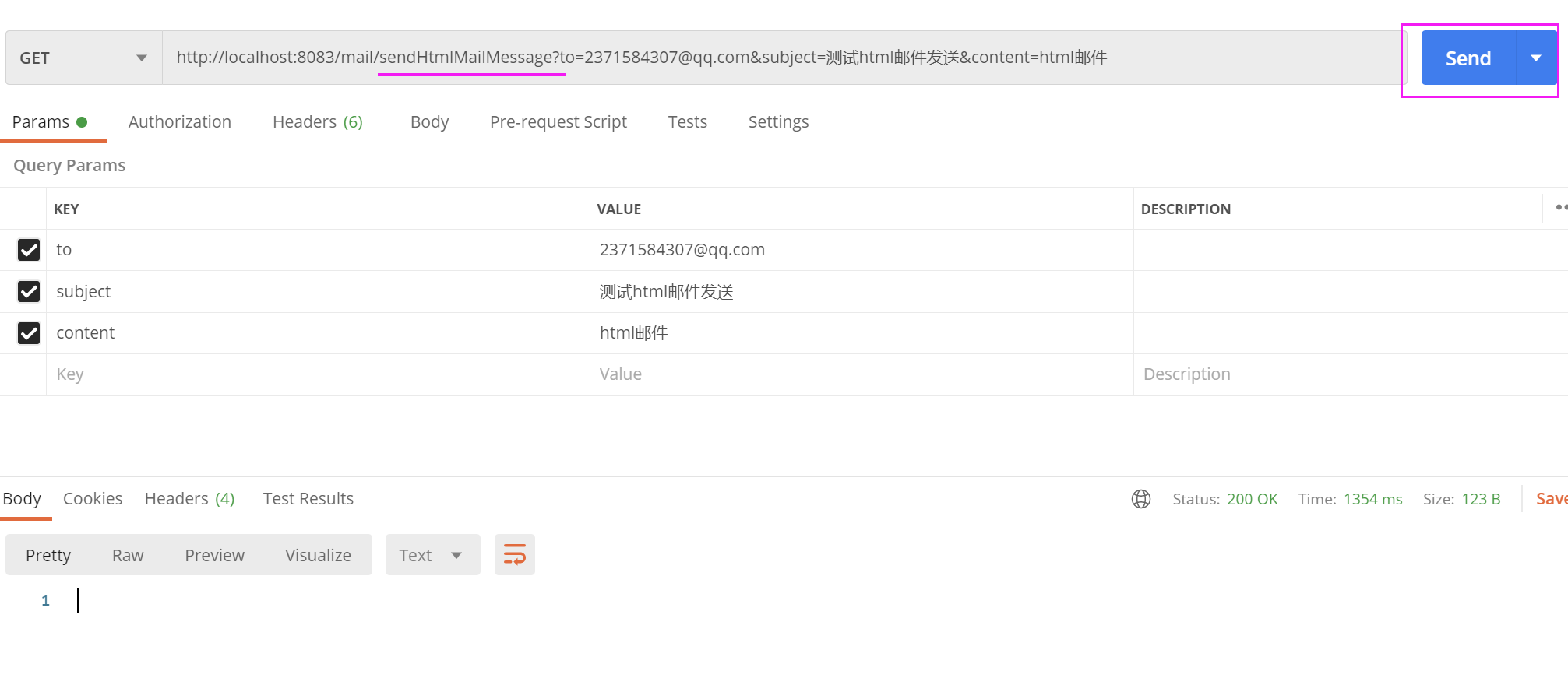Open the response Cookies tab
The height and width of the screenshot is (678, 1568).
[93, 499]
